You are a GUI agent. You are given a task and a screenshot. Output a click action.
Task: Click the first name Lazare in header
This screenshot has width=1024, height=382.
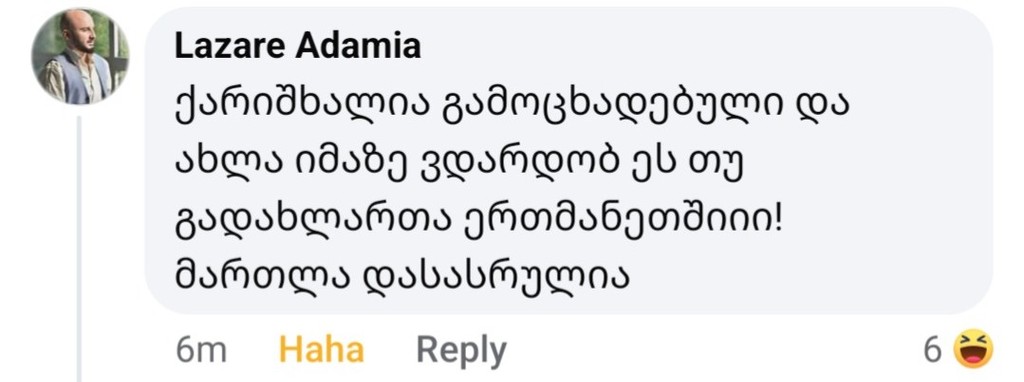click(x=229, y=46)
